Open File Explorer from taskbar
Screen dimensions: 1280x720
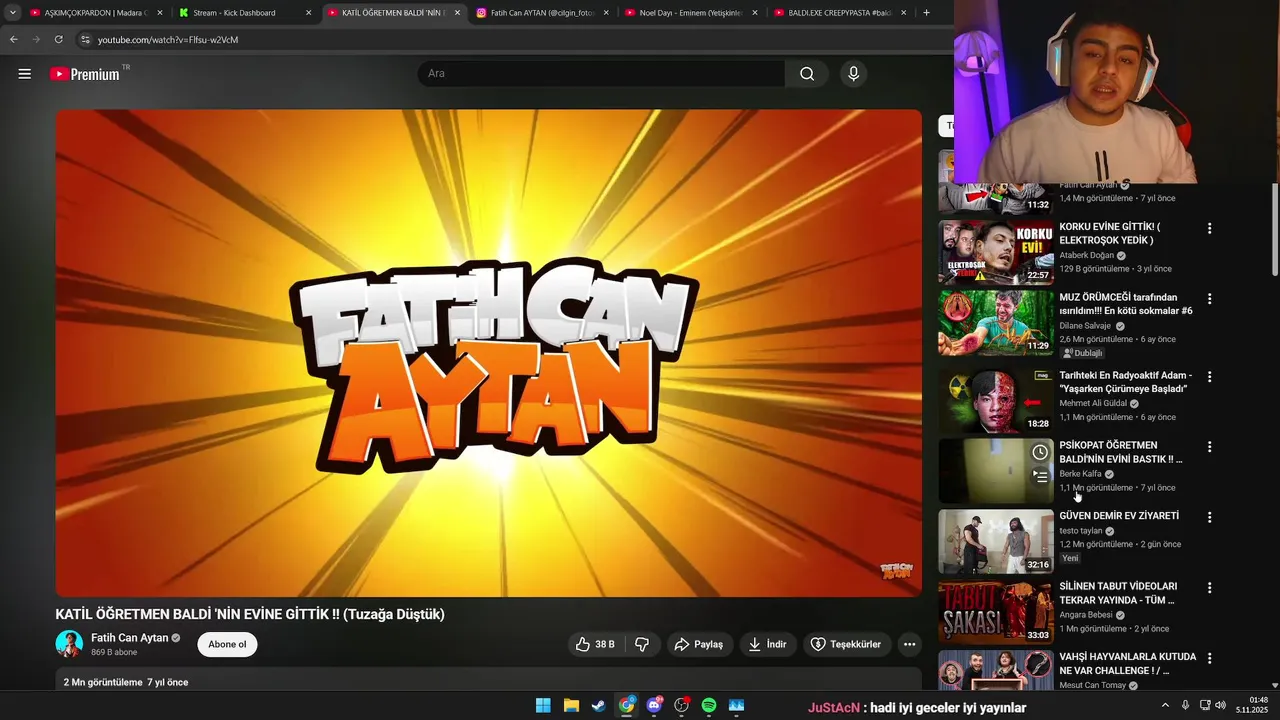point(571,705)
